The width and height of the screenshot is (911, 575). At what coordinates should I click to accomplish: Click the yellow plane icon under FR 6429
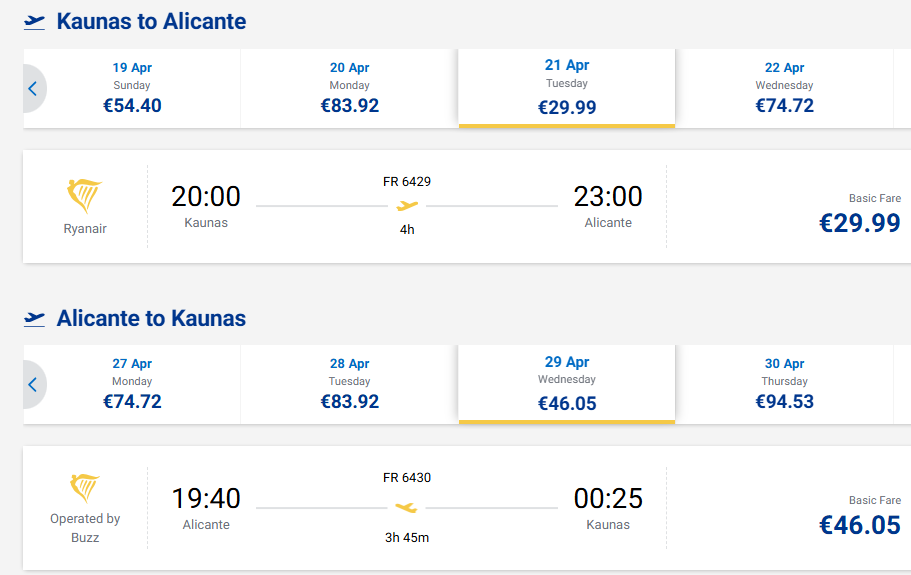[x=406, y=206]
